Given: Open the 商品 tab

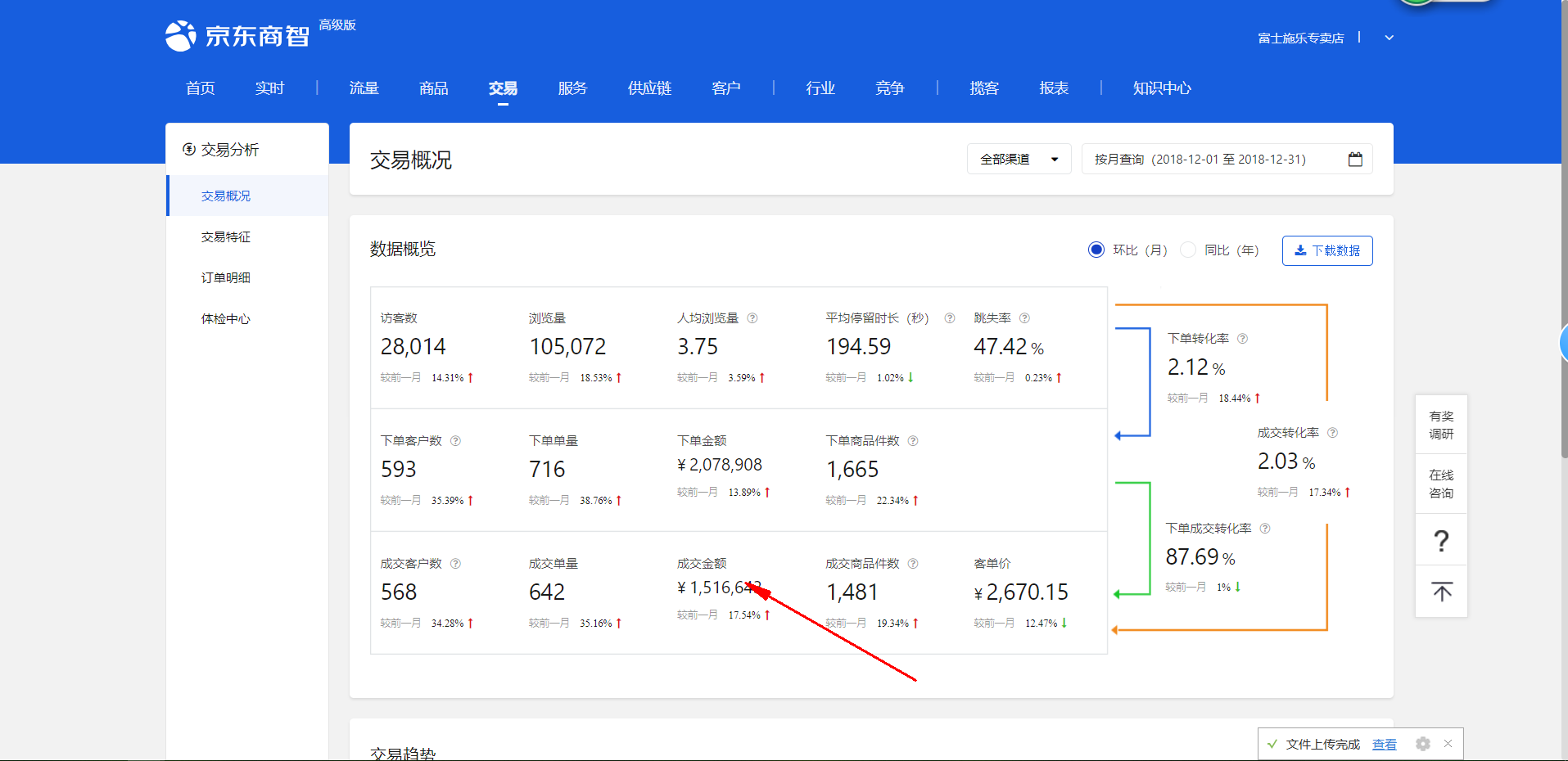Looking at the screenshot, I should (434, 88).
